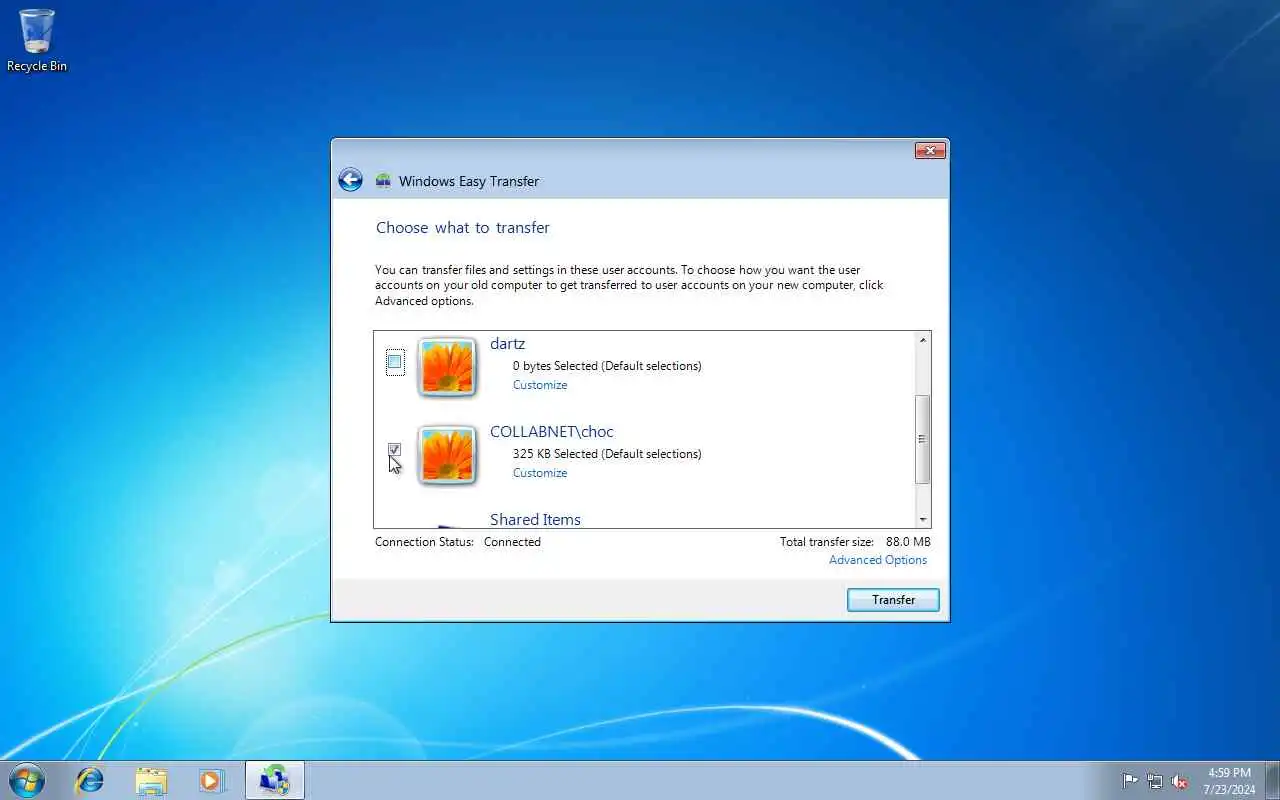Click the account list scrollbar thumb
This screenshot has height=800, width=1280.
(x=922, y=439)
